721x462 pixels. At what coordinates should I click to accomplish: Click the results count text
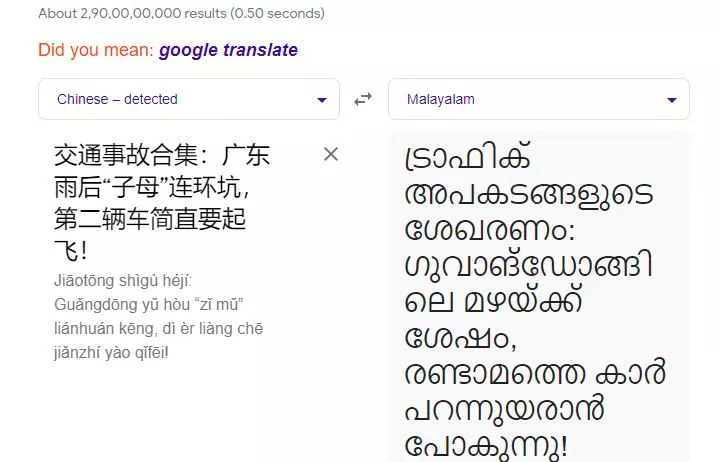click(180, 13)
